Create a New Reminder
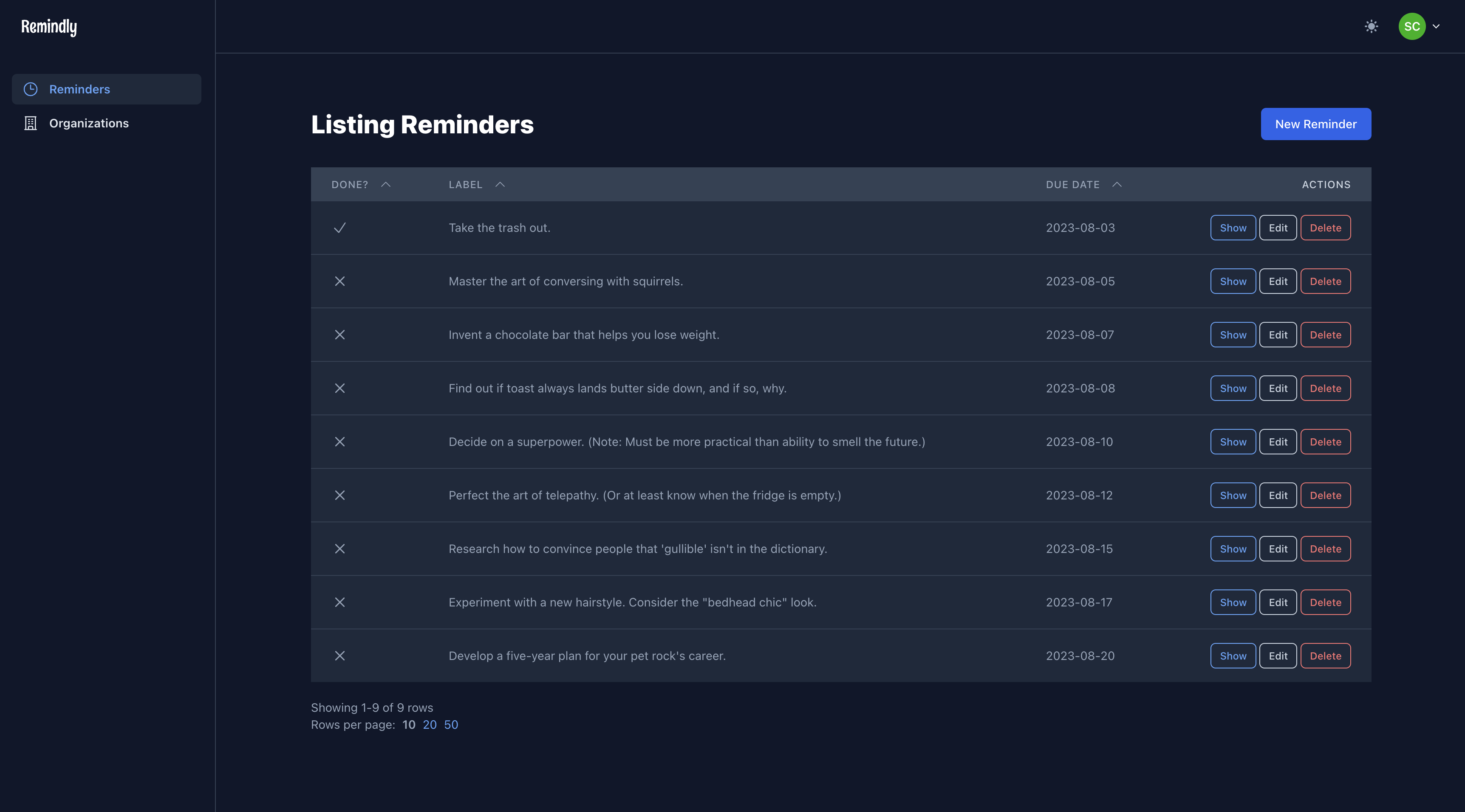 [x=1315, y=124]
